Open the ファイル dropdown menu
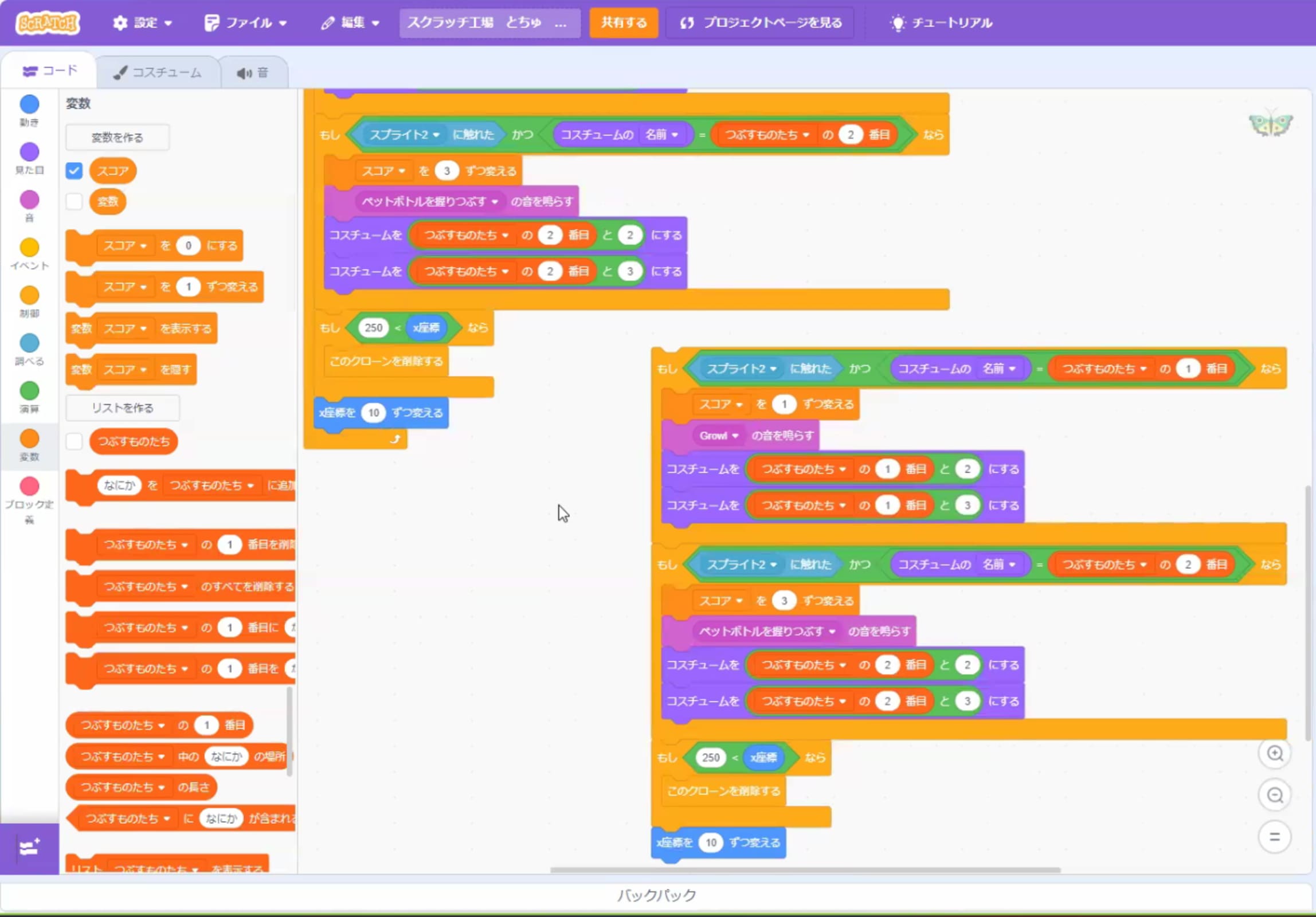 (245, 23)
